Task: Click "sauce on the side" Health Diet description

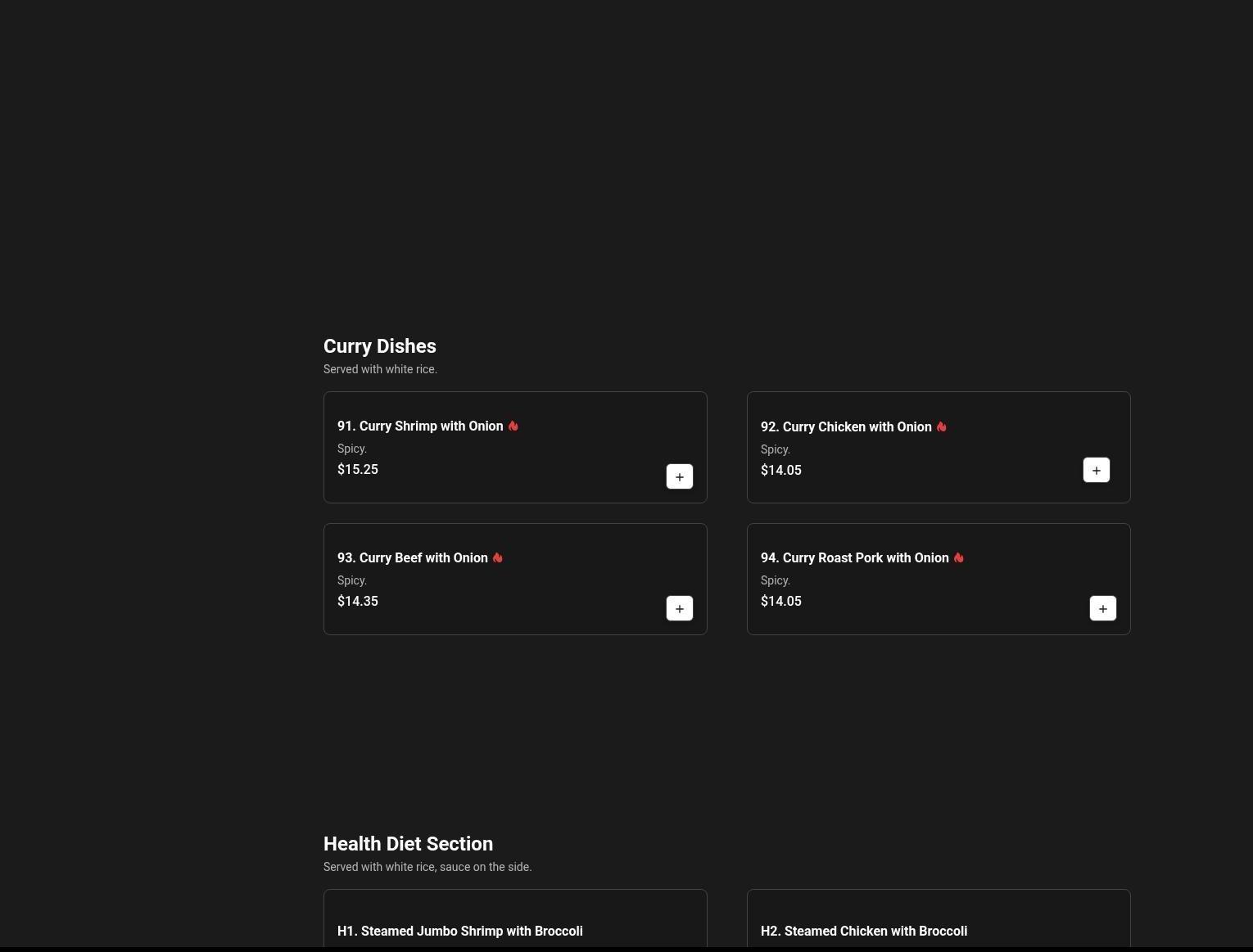Action: click(485, 867)
